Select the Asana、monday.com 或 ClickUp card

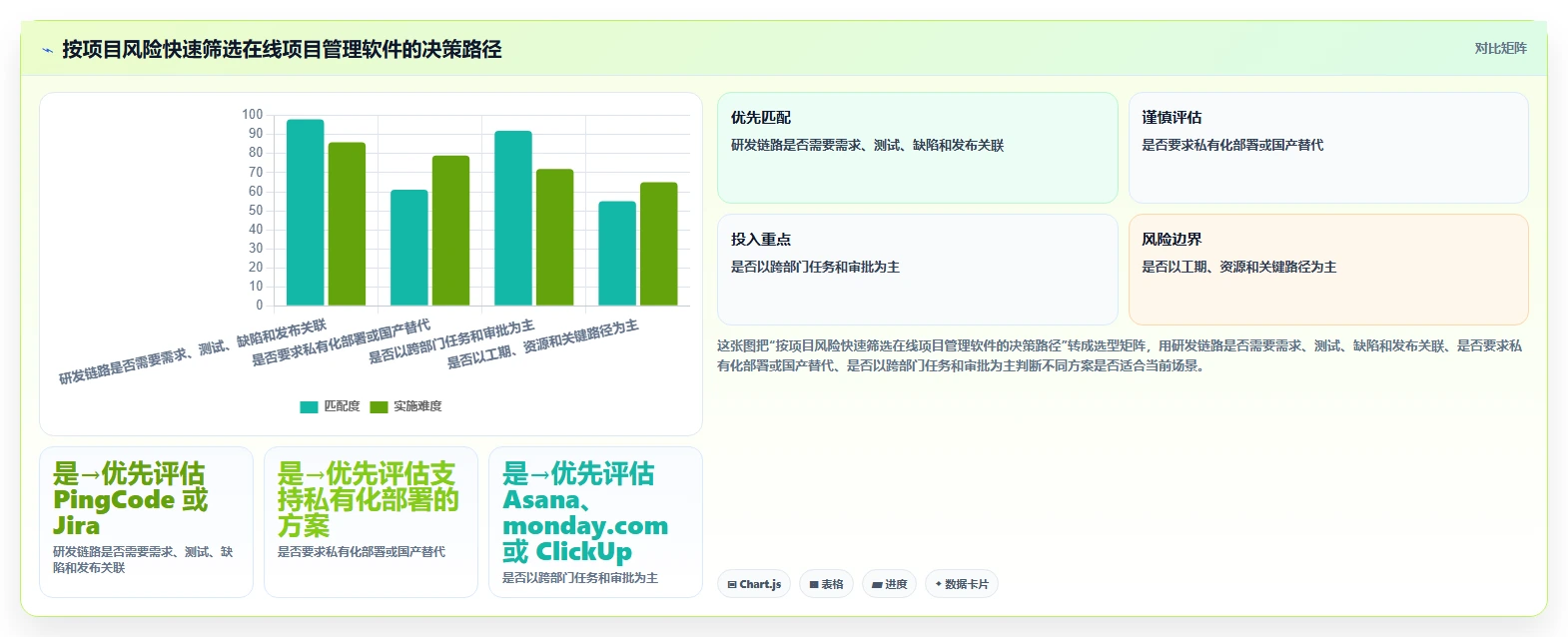[595, 522]
